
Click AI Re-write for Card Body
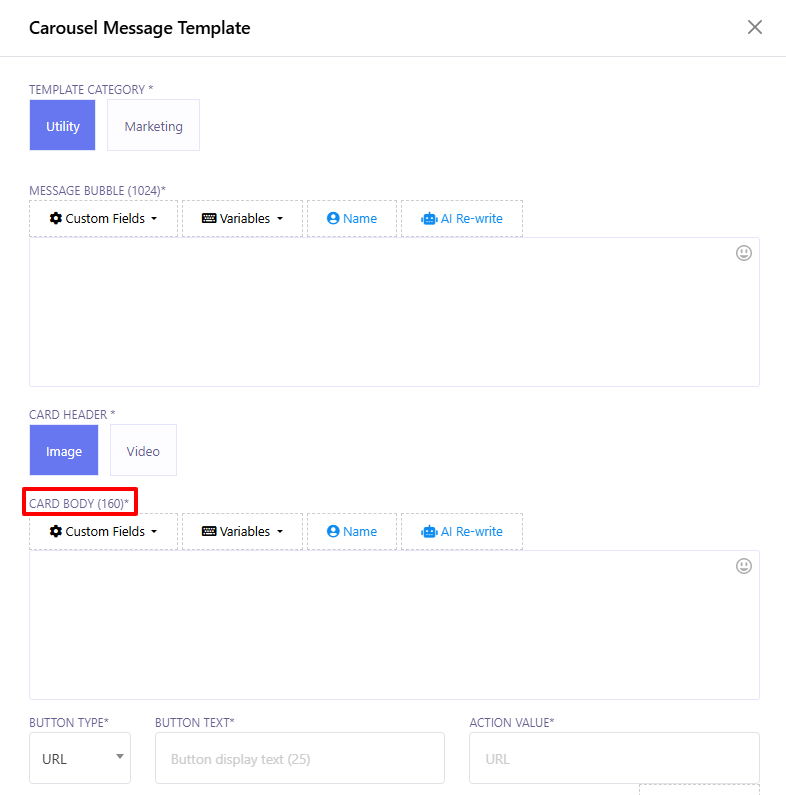coord(462,532)
